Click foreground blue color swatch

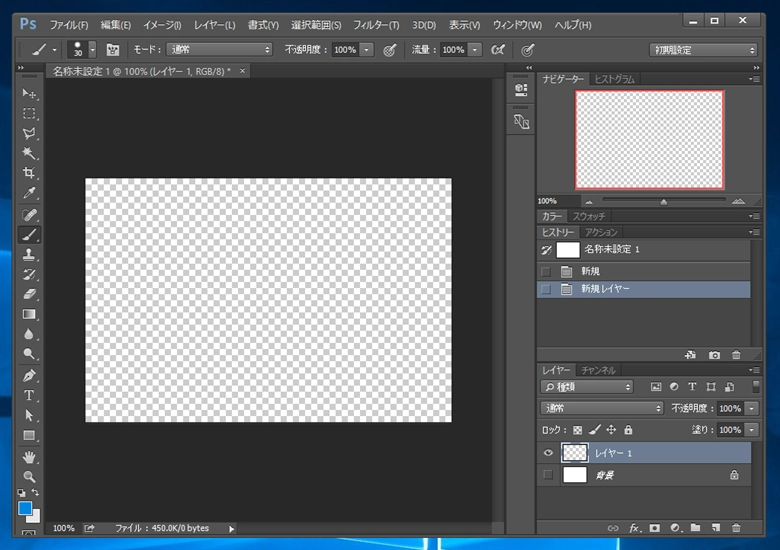25,508
